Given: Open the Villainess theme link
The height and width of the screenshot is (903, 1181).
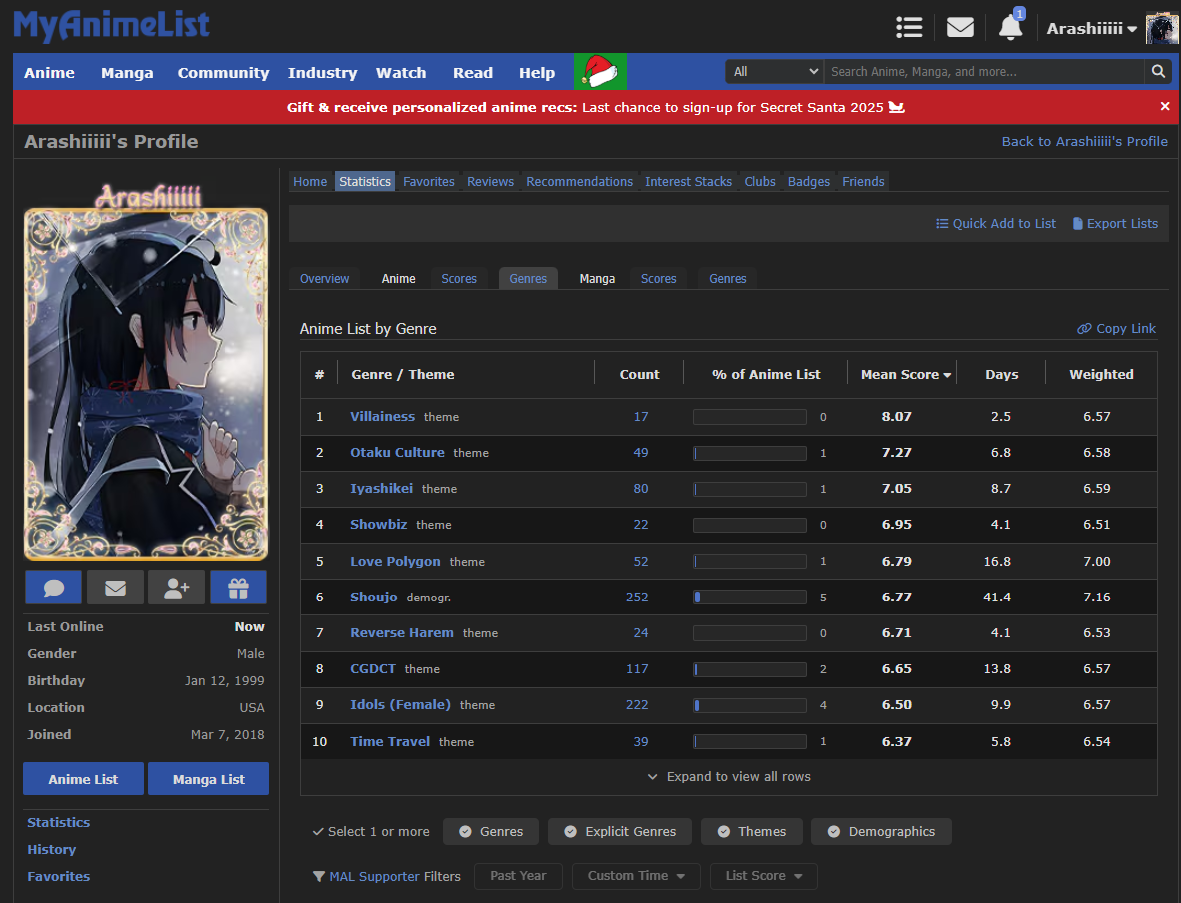Looking at the screenshot, I should tap(383, 416).
